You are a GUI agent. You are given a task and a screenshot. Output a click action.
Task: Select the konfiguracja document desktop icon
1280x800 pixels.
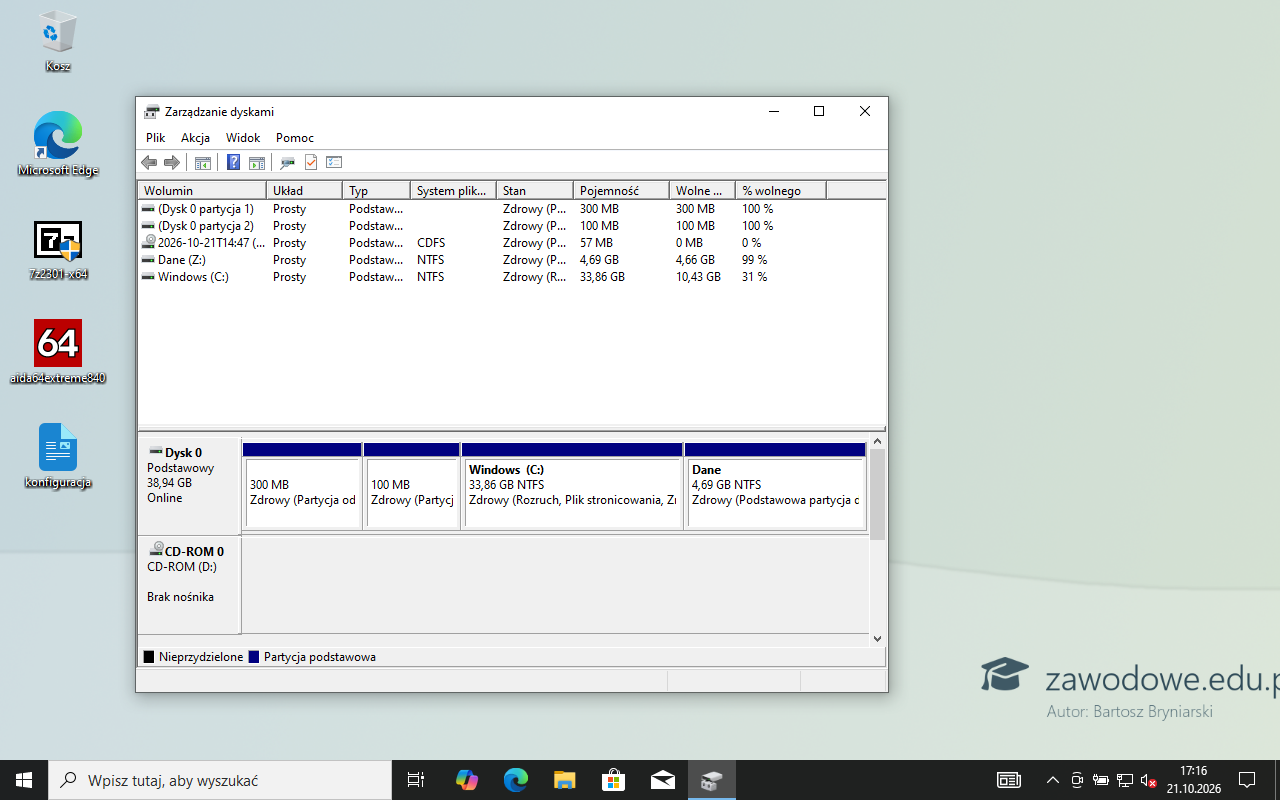point(58,456)
